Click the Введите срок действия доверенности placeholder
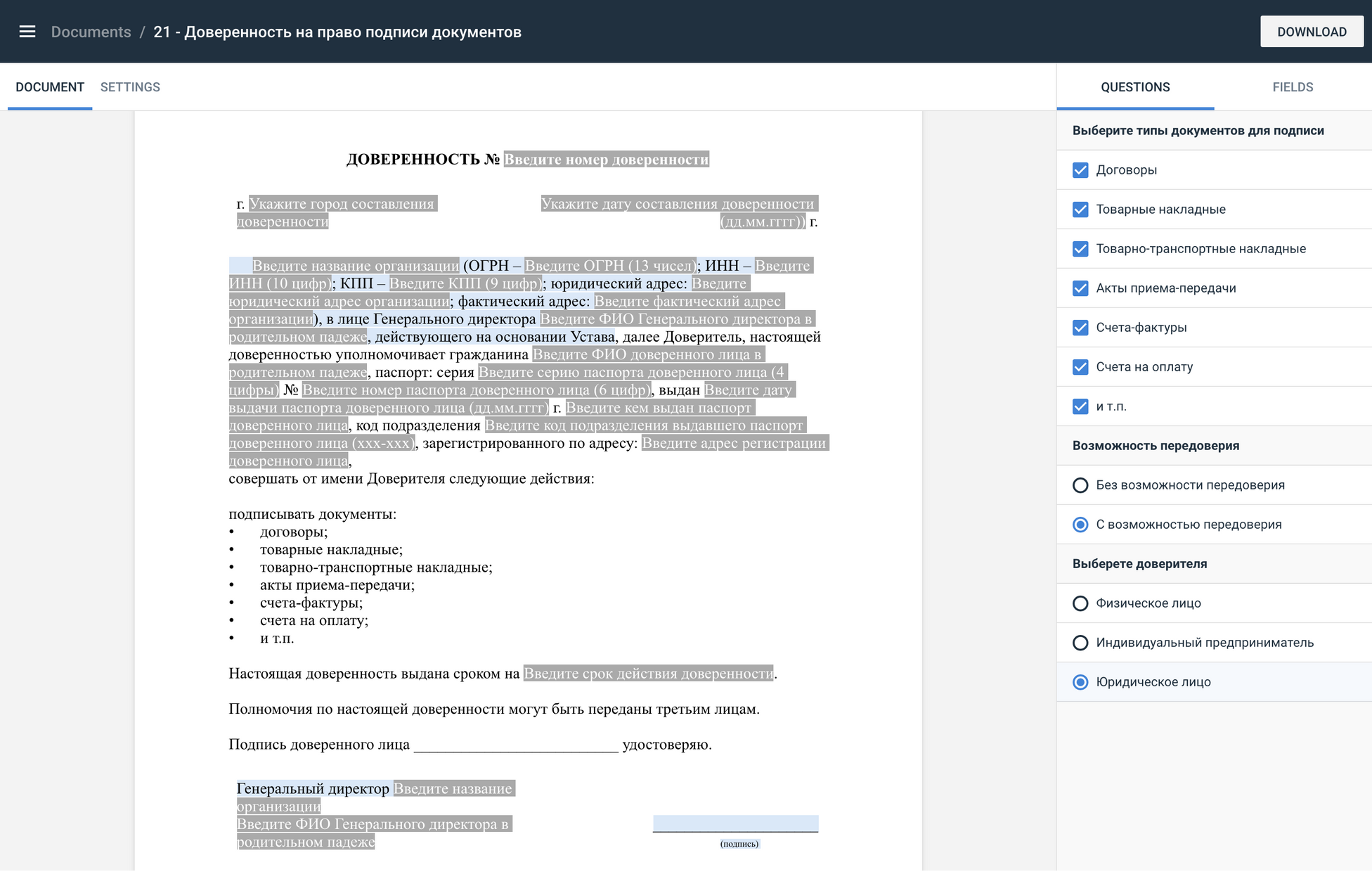 (647, 674)
